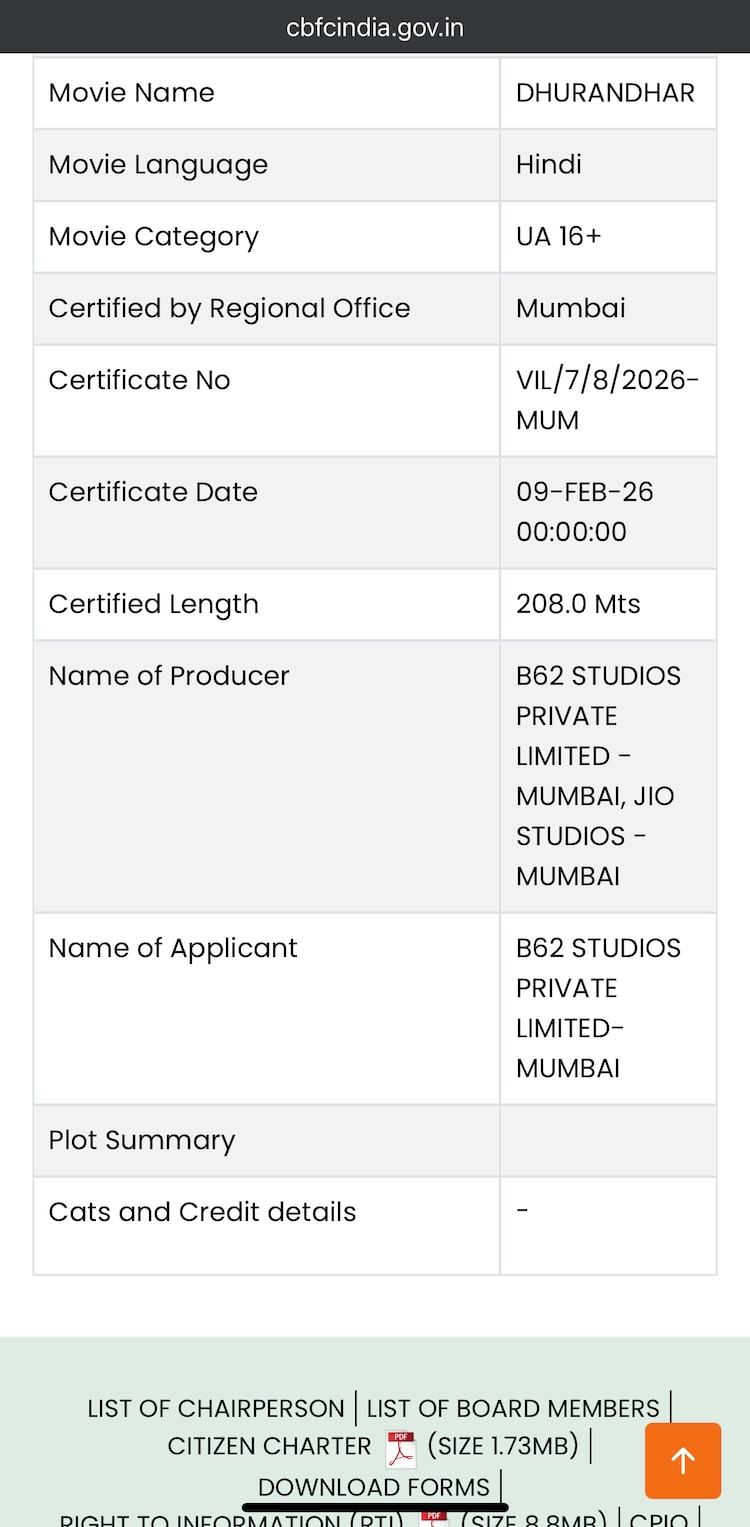Open the List of Board Members link
Viewport: 750px width, 1527px height.
[x=513, y=1408]
